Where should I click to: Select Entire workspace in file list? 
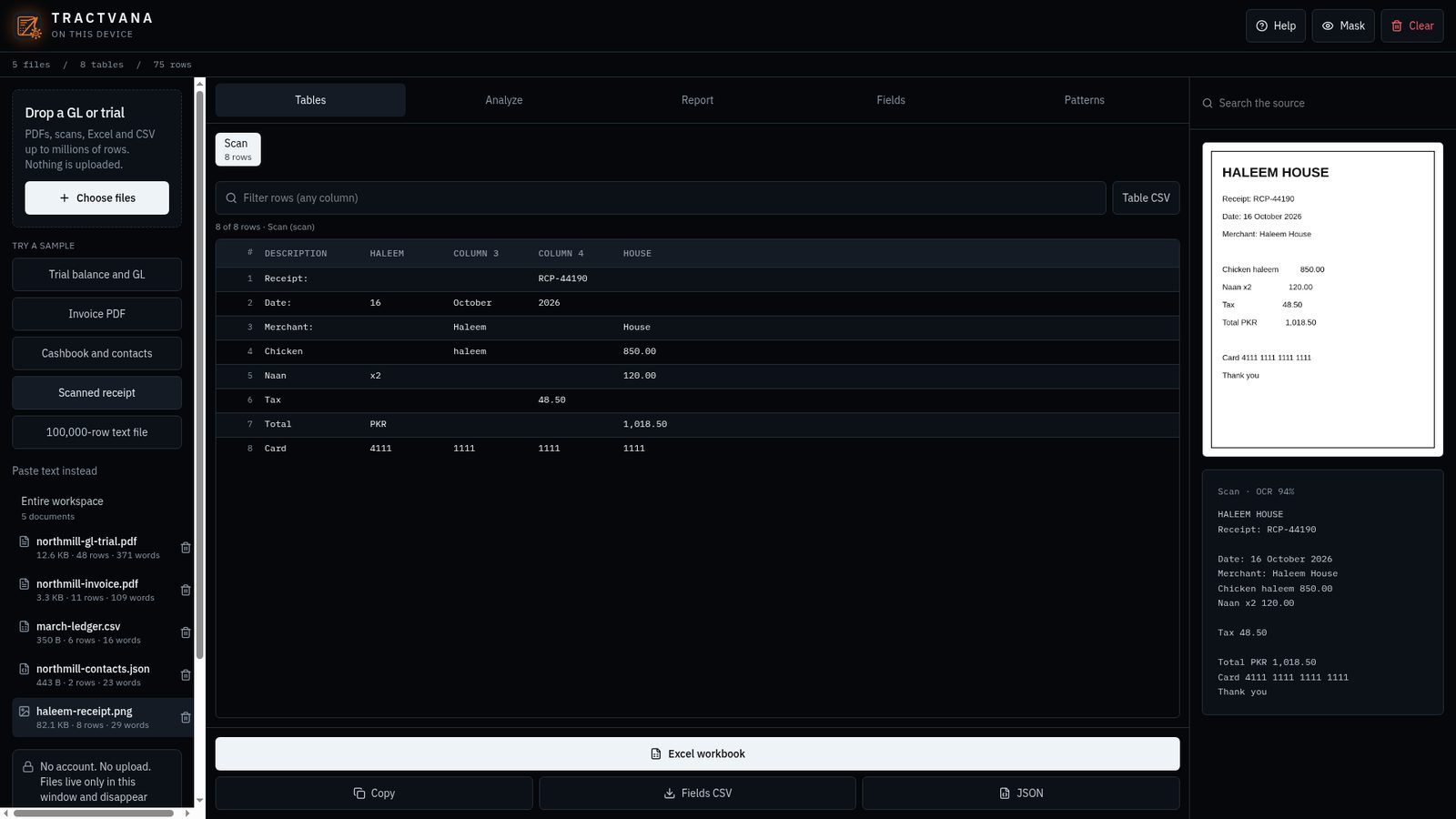[96, 508]
